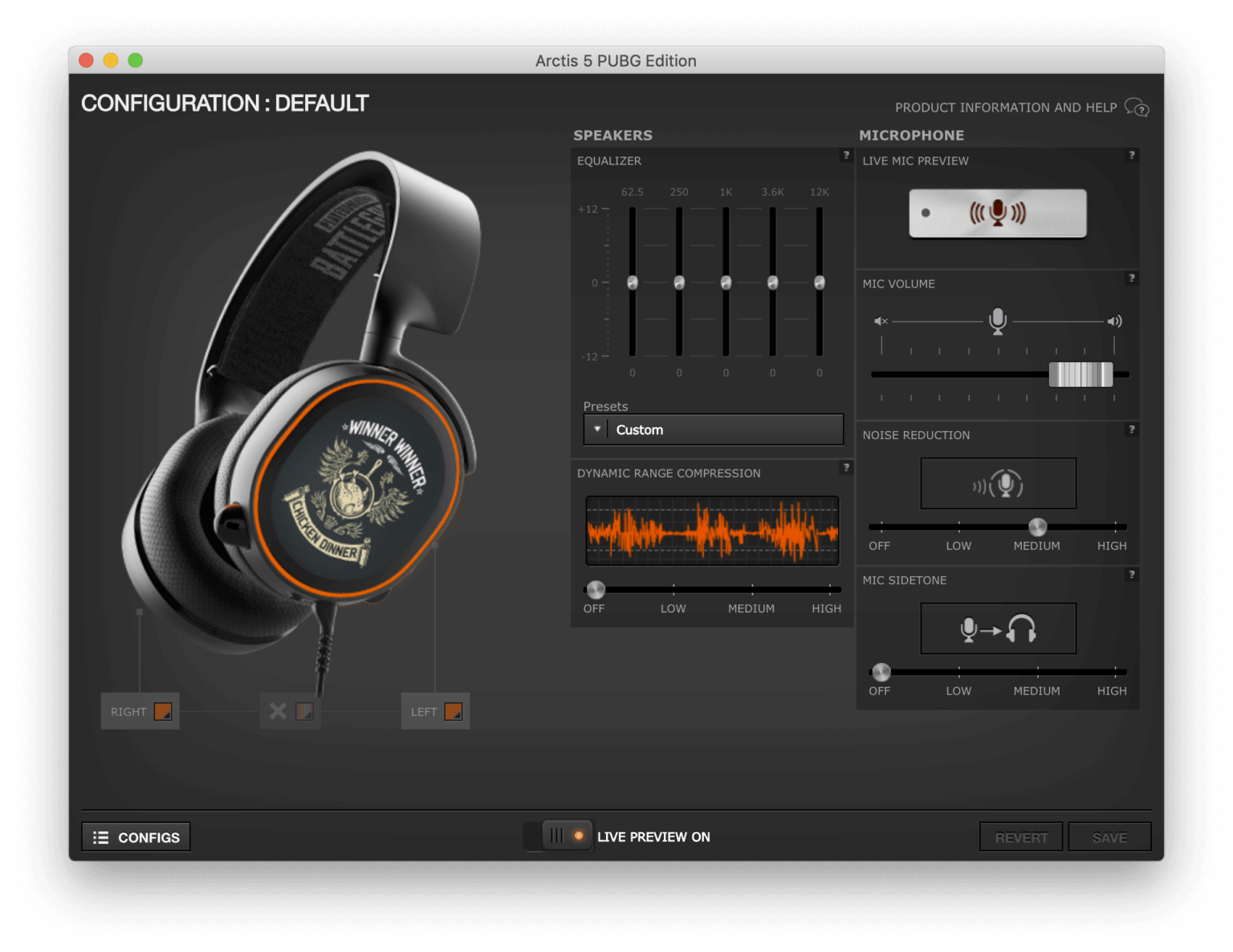The image size is (1233, 952).
Task: Click the Dynamic Range Compression help icon
Action: pos(845,468)
